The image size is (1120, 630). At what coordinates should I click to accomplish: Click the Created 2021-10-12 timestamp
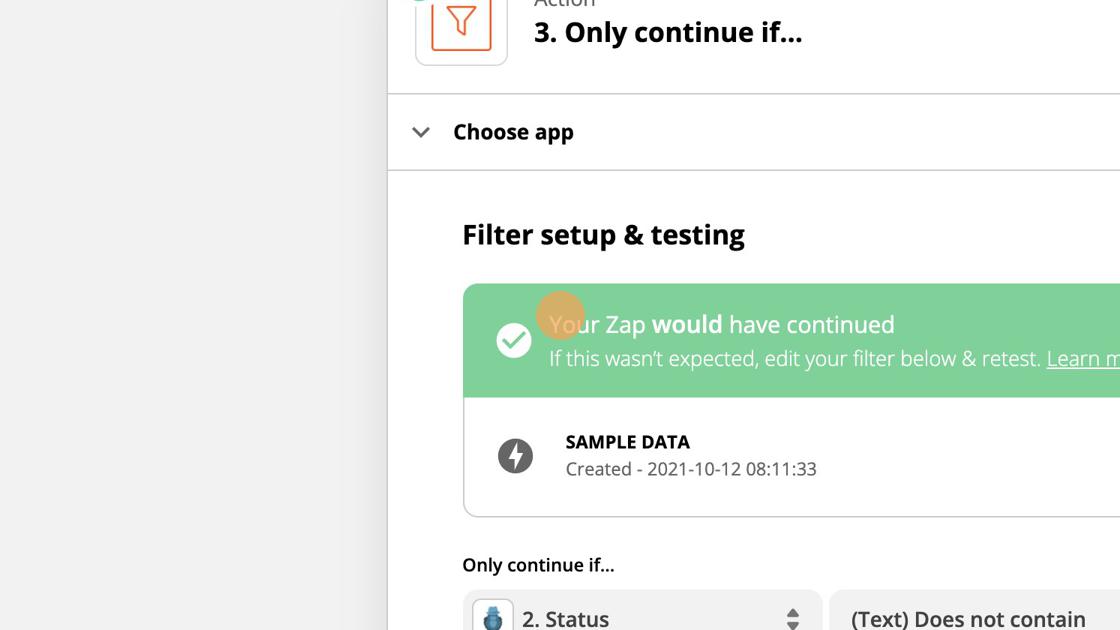[690, 469]
